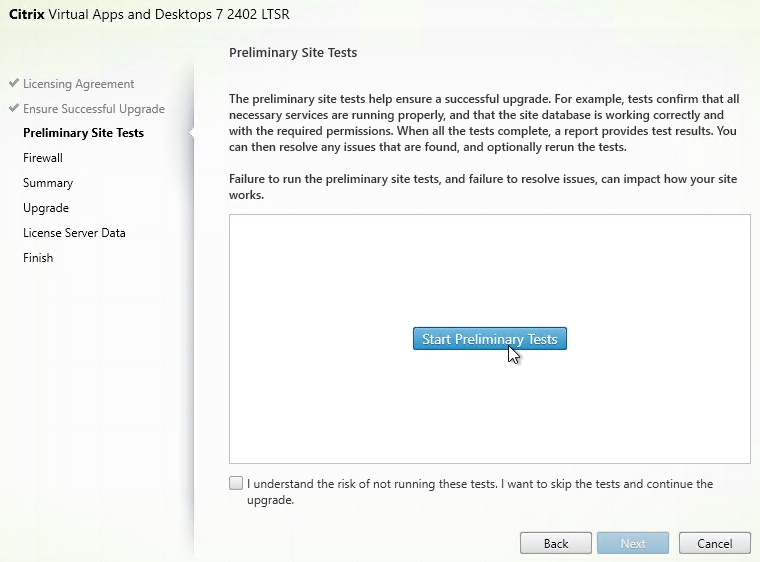The height and width of the screenshot is (562, 760).
Task: Start the preliminary tests
Action: tap(490, 339)
